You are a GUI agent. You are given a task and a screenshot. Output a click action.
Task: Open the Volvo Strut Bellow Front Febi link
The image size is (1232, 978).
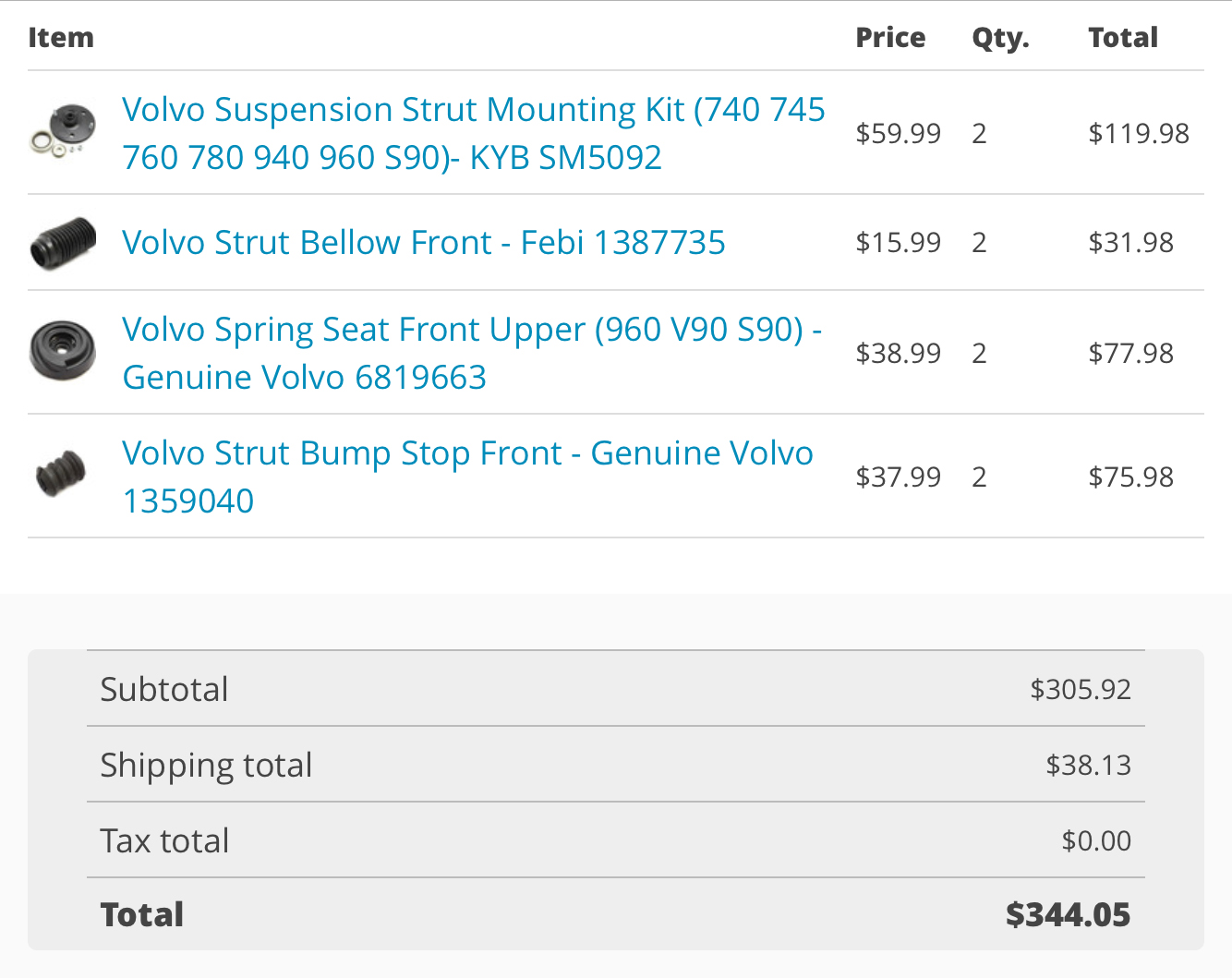(424, 242)
